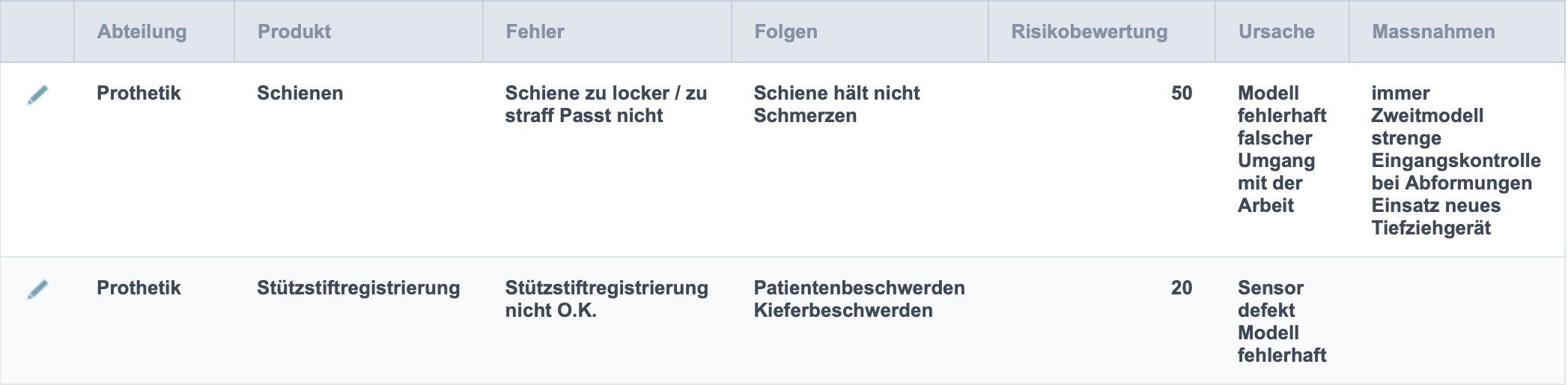Select the 'Sensor defekt Modell fehlerhaft' cause cell

pos(1282,321)
